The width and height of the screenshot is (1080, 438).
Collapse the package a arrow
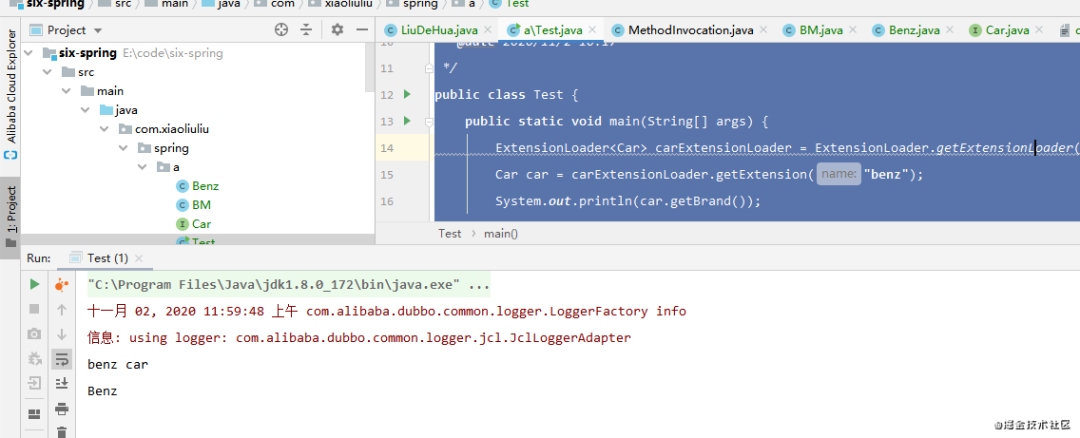[142, 167]
